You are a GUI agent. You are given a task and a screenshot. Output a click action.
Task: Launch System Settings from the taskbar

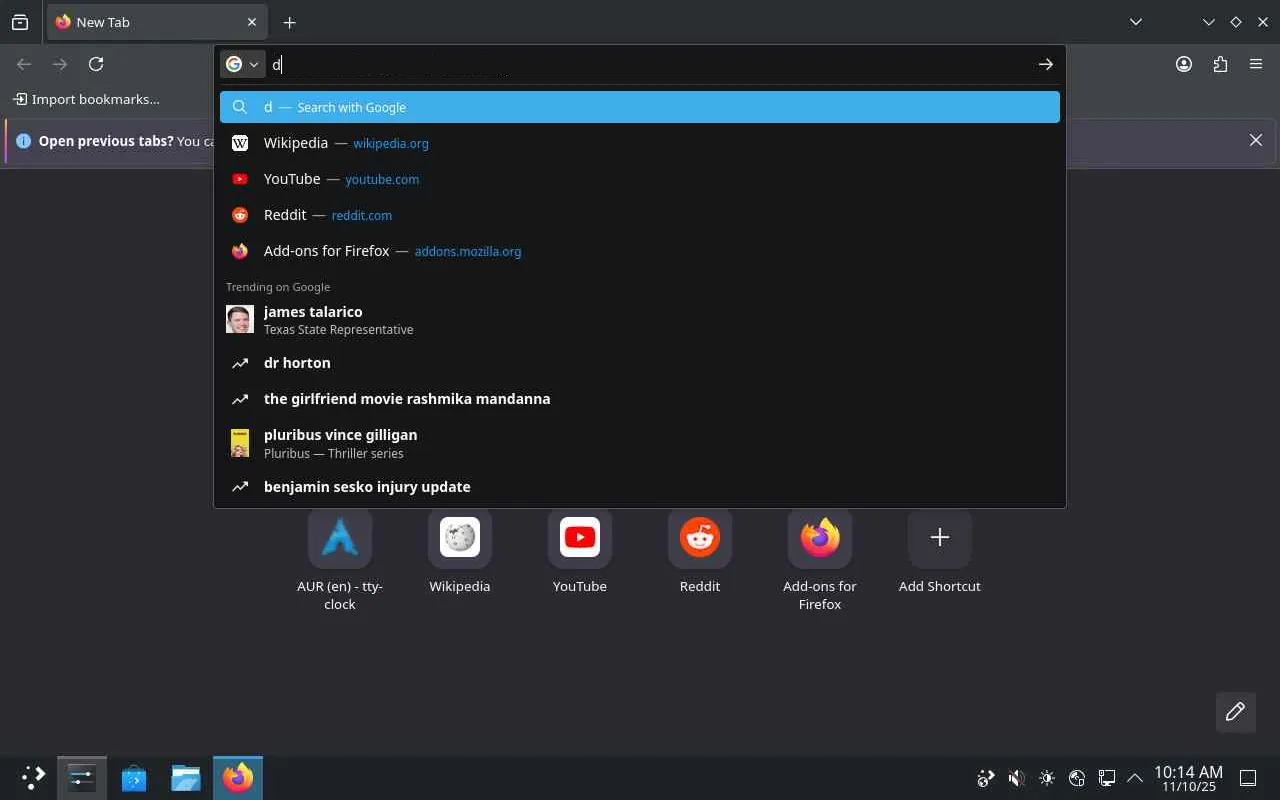82,778
